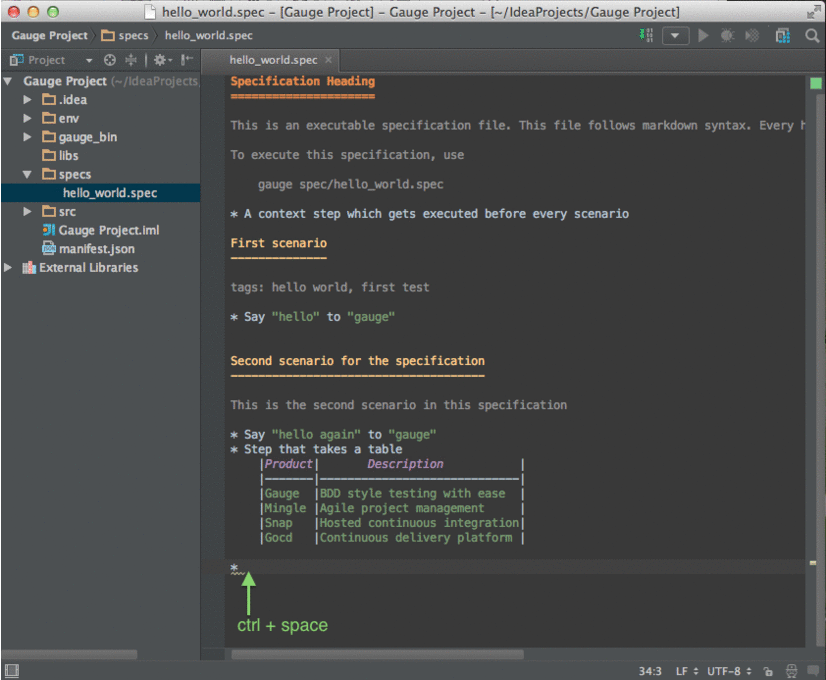Image resolution: width=826 pixels, height=680 pixels.
Task: Click the Description table header
Action: click(x=405, y=464)
